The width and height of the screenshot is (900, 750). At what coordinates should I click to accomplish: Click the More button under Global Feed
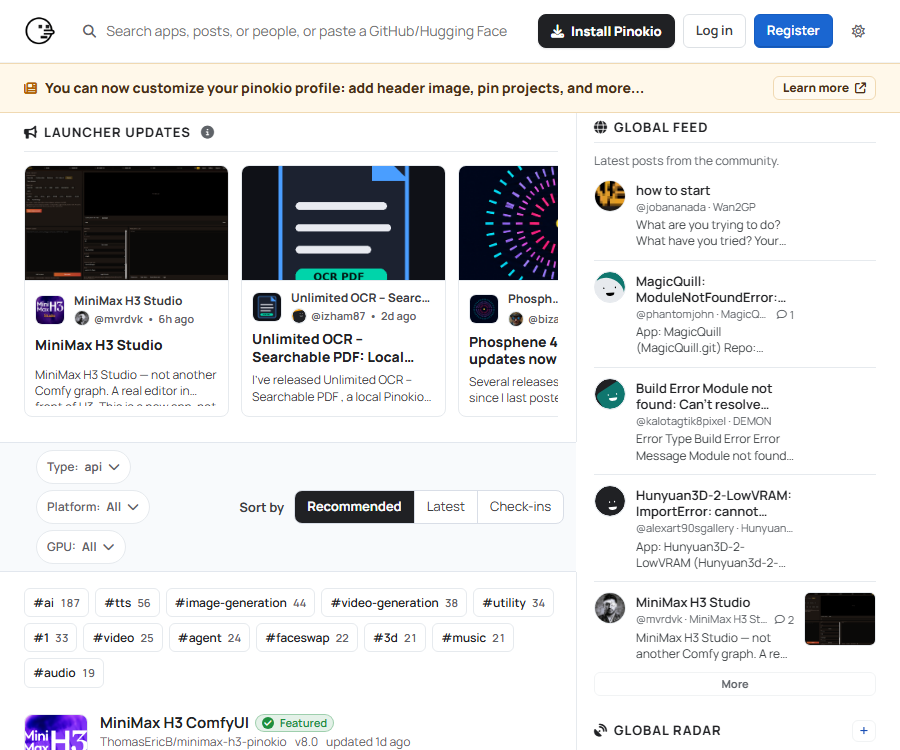735,684
